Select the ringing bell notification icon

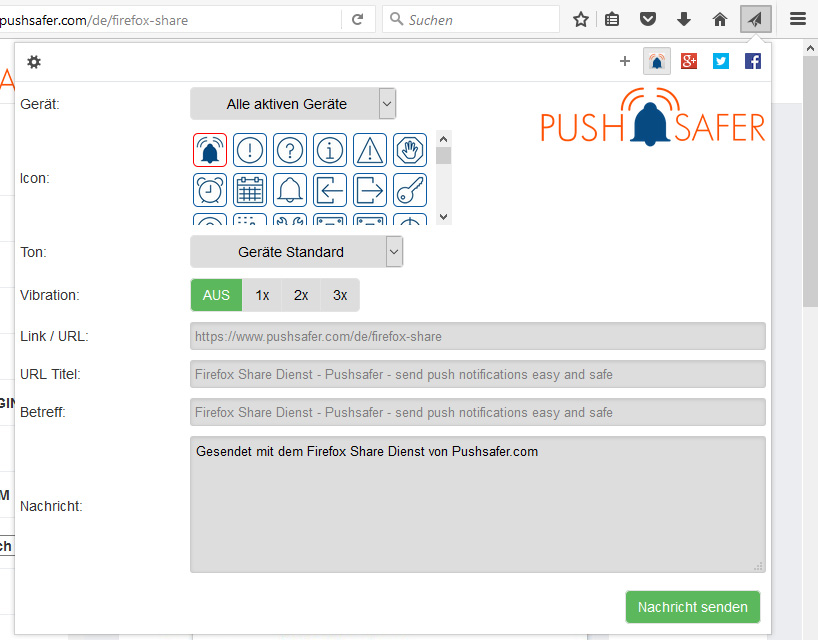click(x=210, y=150)
